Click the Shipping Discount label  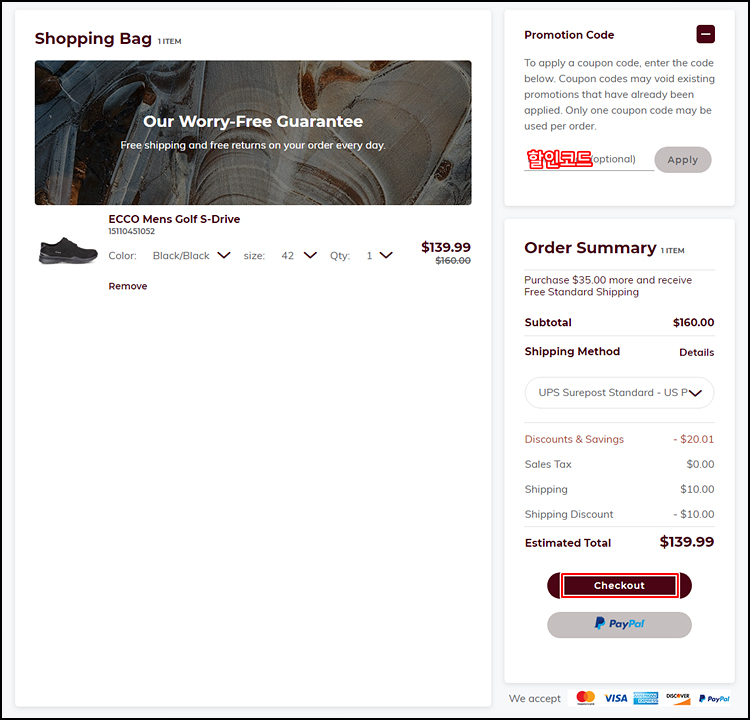tap(569, 514)
